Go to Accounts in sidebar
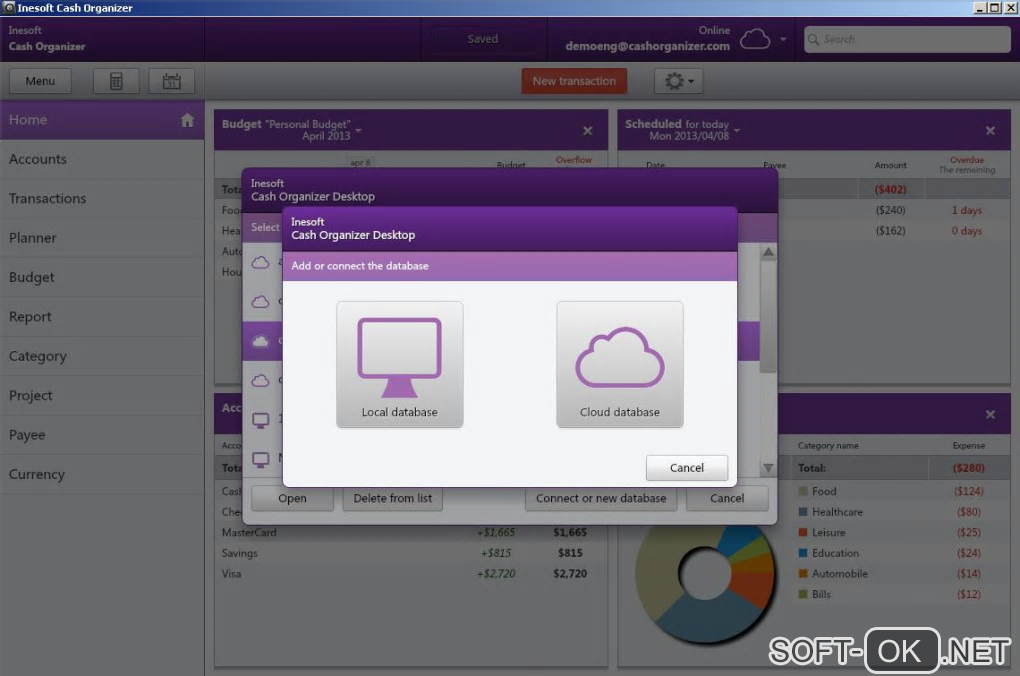This screenshot has height=676, width=1020. [x=102, y=159]
